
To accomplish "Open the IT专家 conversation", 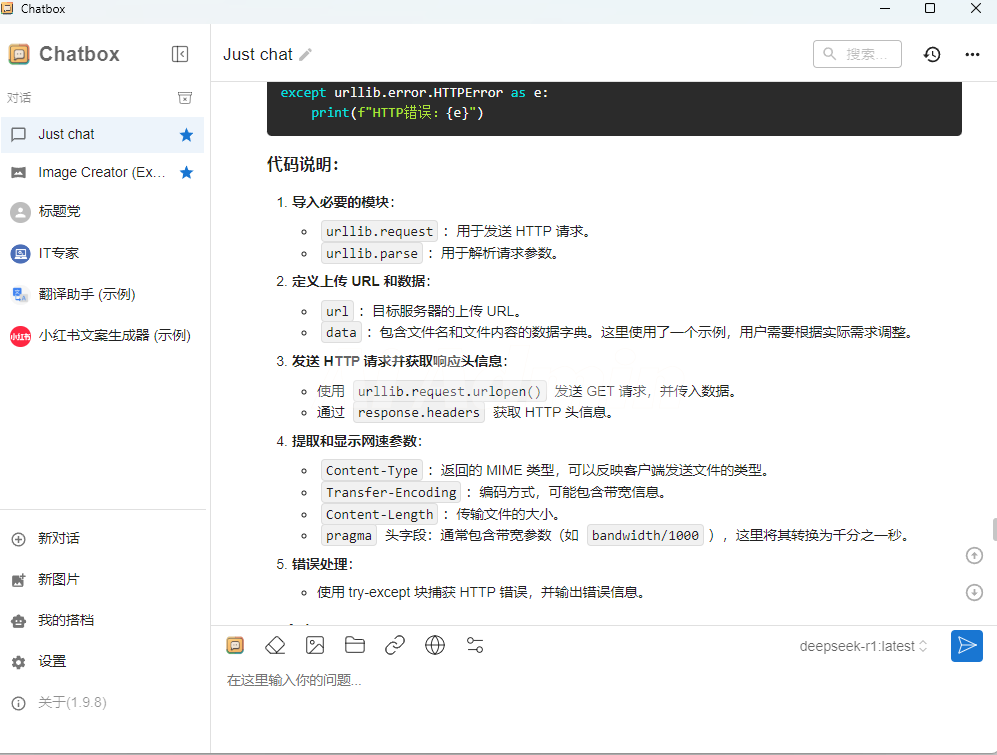I will tap(58, 253).
